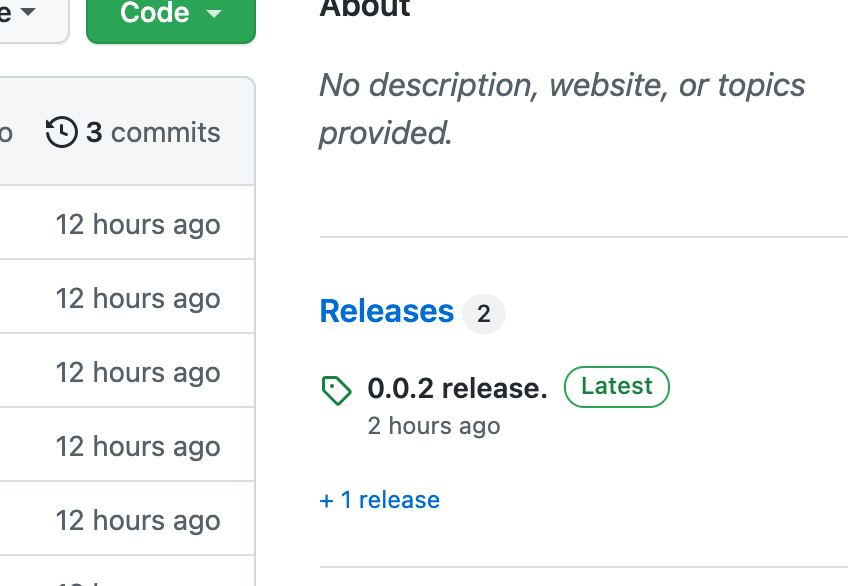Click the italic no description provided text
848x586 pixels.
pyautogui.click(x=561, y=108)
